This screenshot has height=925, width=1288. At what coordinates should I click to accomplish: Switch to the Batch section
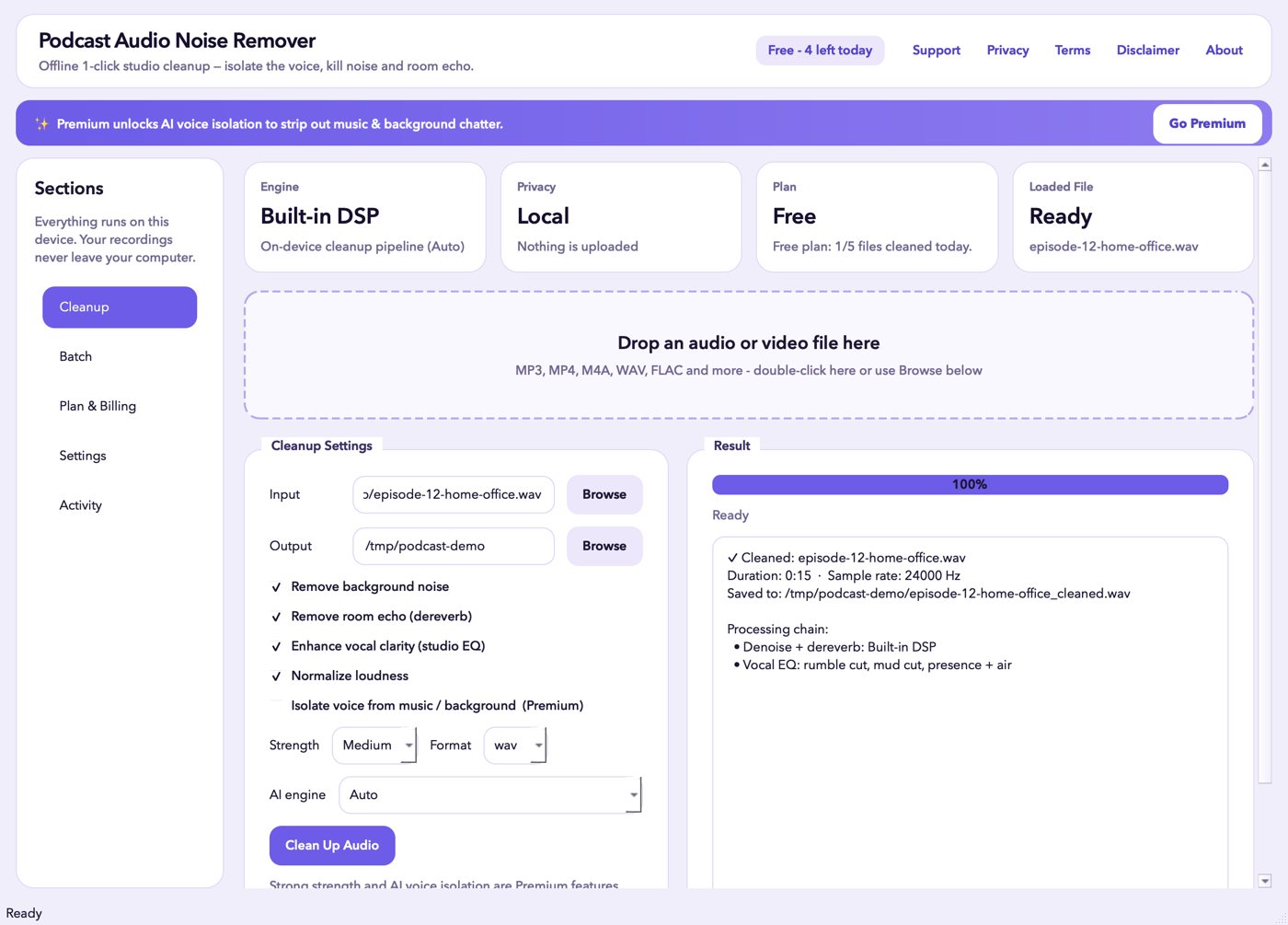point(120,357)
